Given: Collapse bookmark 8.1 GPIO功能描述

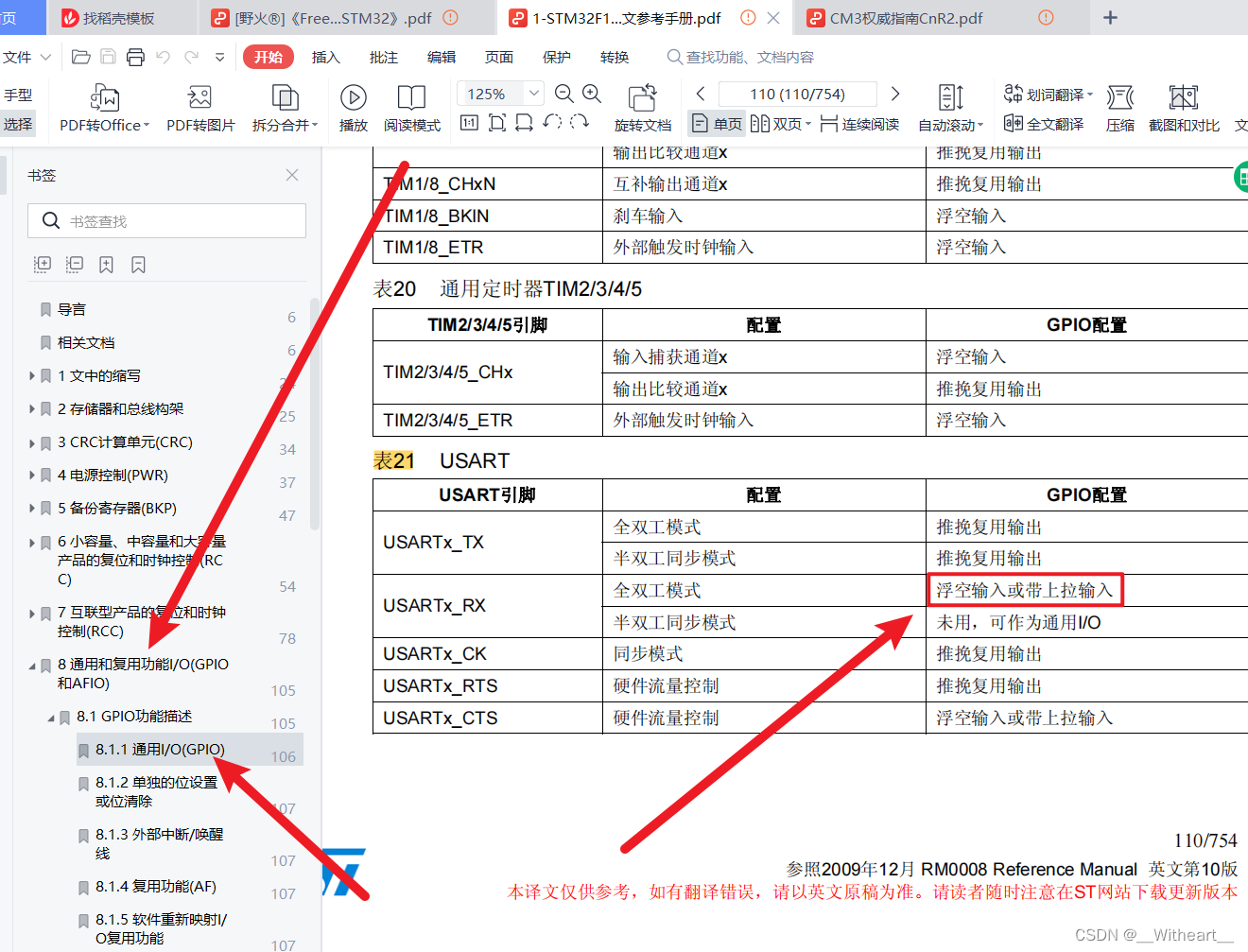Looking at the screenshot, I should 51,718.
